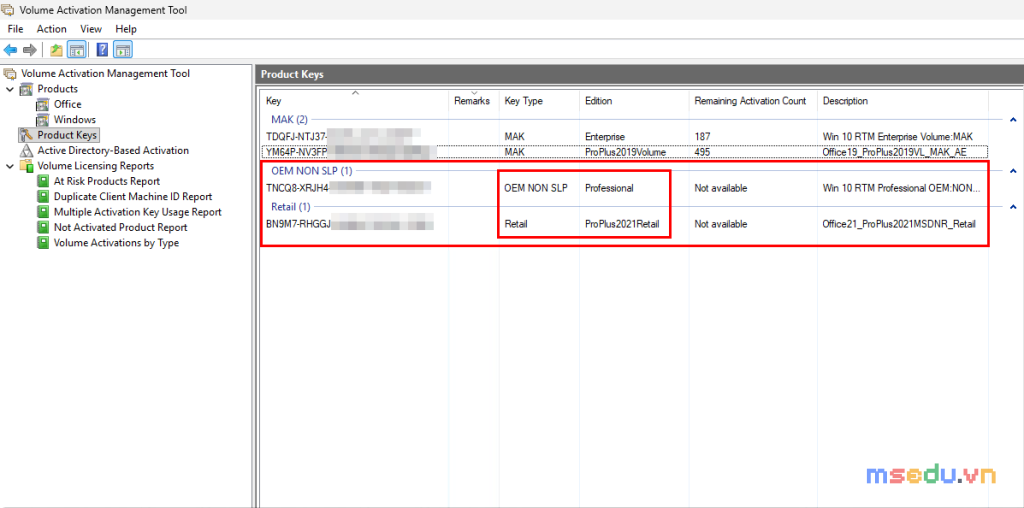The image size is (1024, 508).
Task: Click the Professional edition cell
Action: pyautogui.click(x=609, y=188)
